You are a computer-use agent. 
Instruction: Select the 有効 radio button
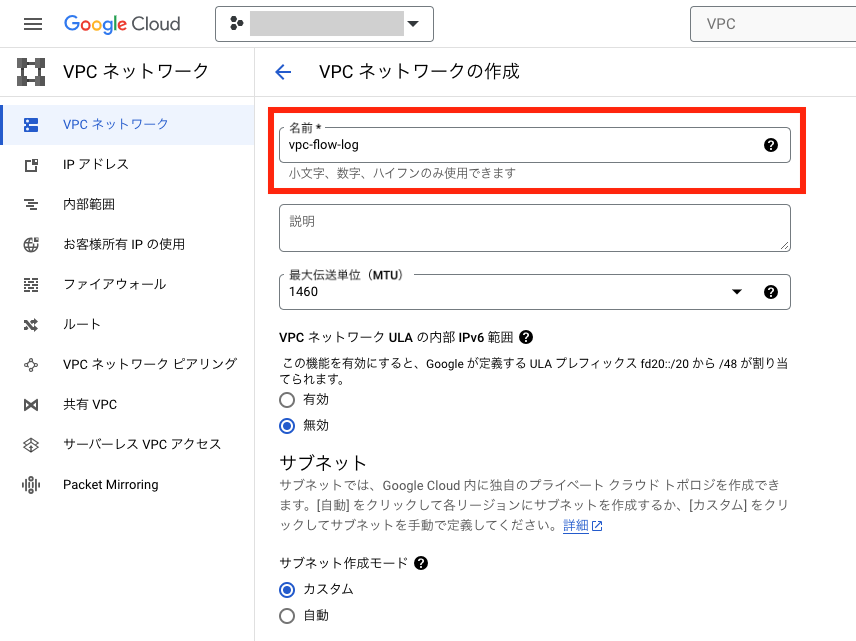pyautogui.click(x=287, y=400)
